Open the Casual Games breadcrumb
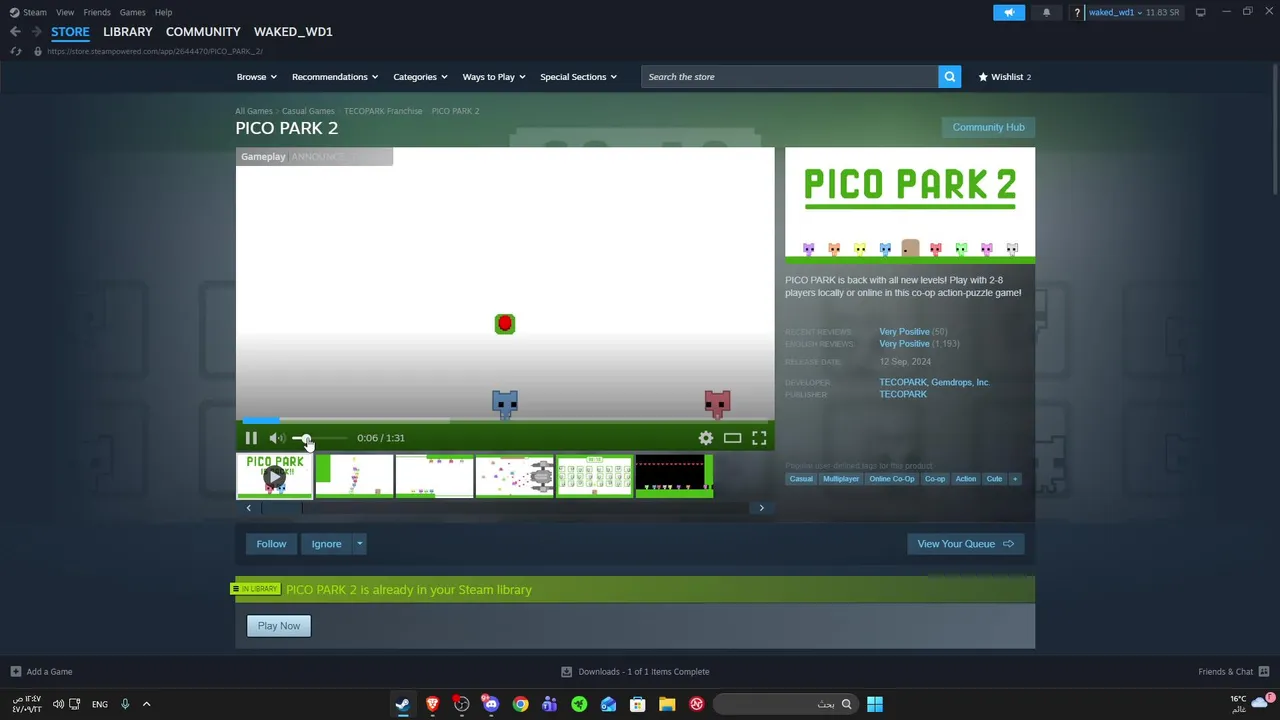The image size is (1280, 720). pyautogui.click(x=308, y=111)
